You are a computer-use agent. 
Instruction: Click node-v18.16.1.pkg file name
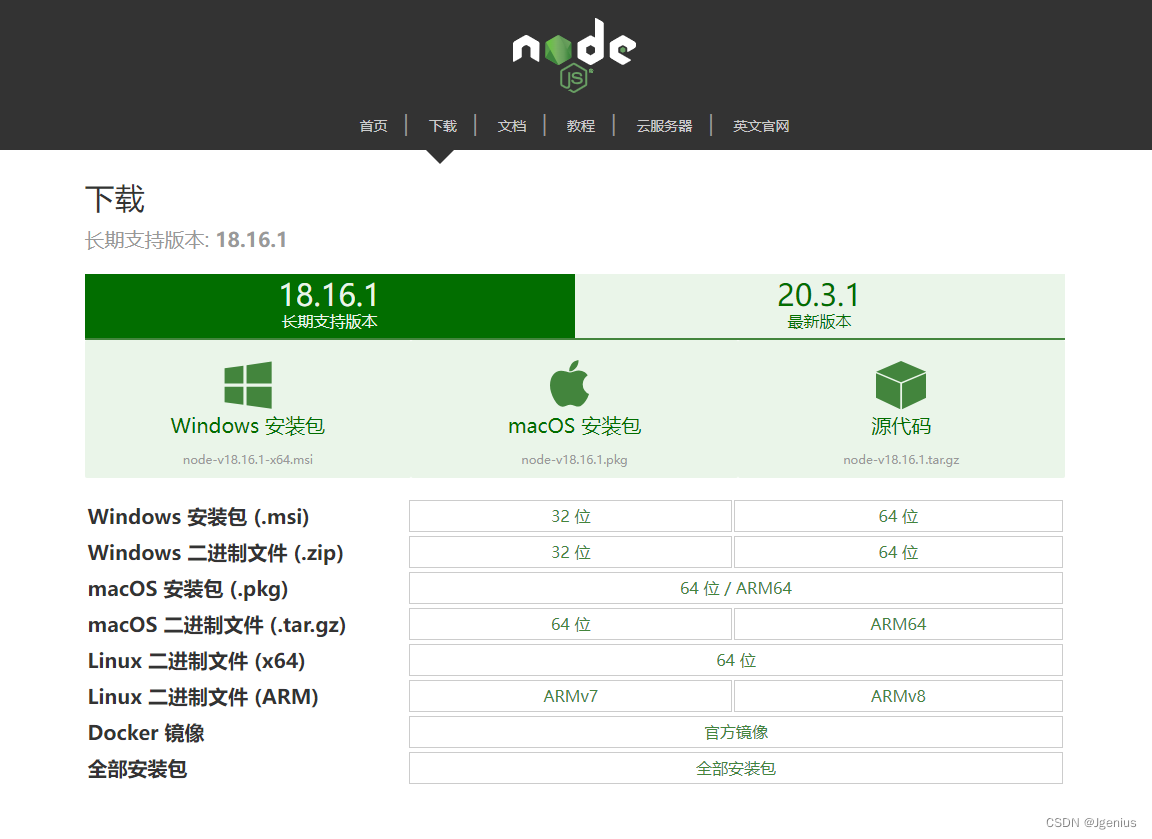pyautogui.click(x=575, y=460)
